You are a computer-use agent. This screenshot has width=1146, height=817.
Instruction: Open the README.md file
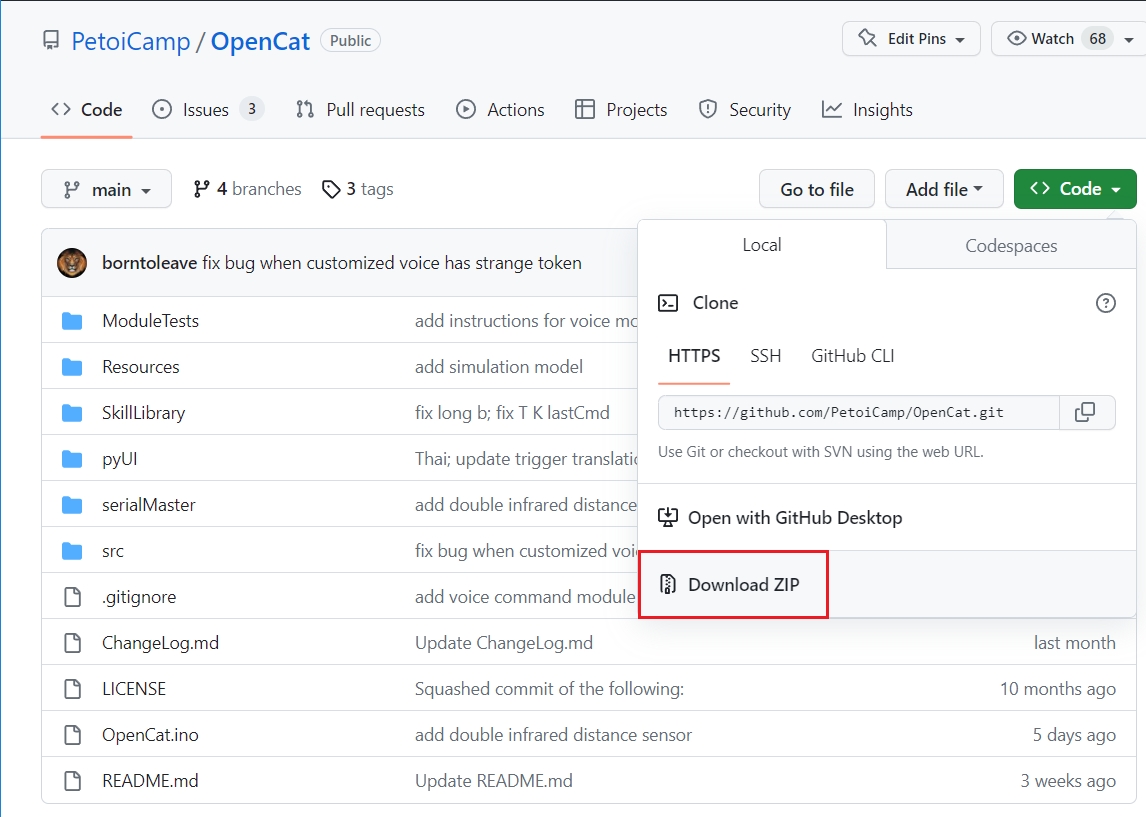point(150,781)
